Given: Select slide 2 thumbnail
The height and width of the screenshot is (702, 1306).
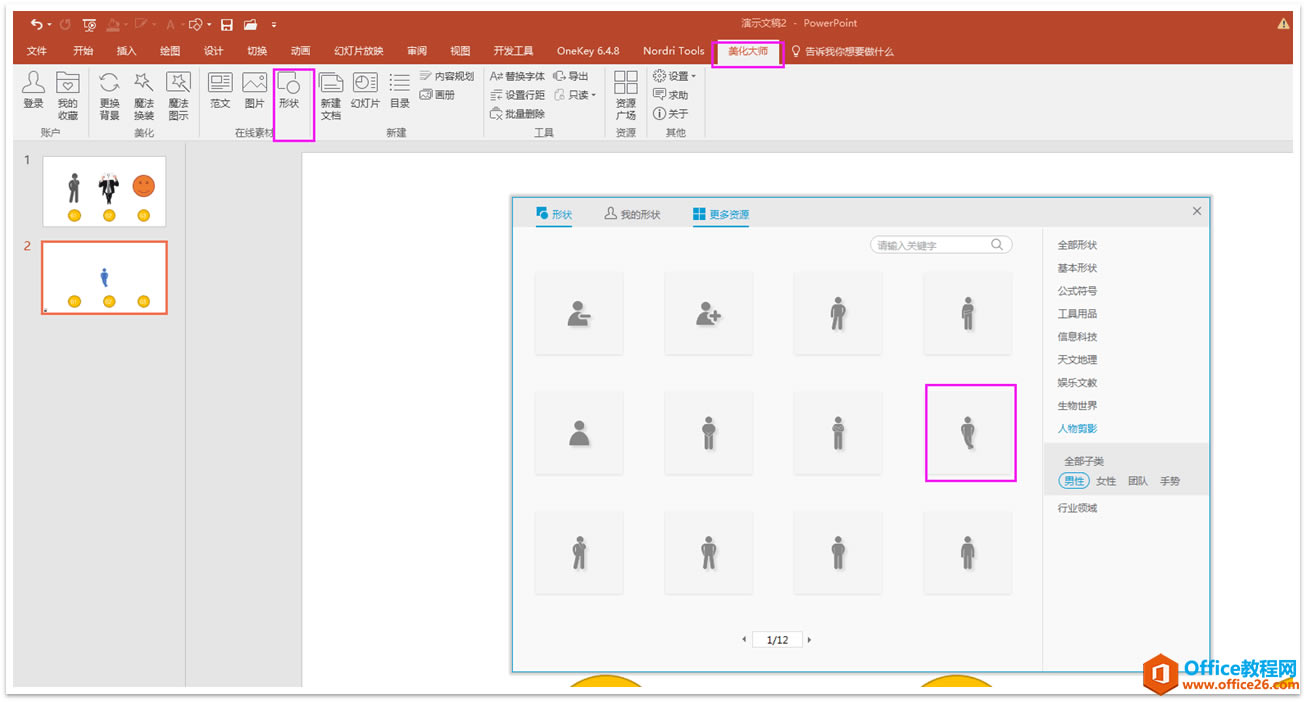Looking at the screenshot, I should point(105,277).
